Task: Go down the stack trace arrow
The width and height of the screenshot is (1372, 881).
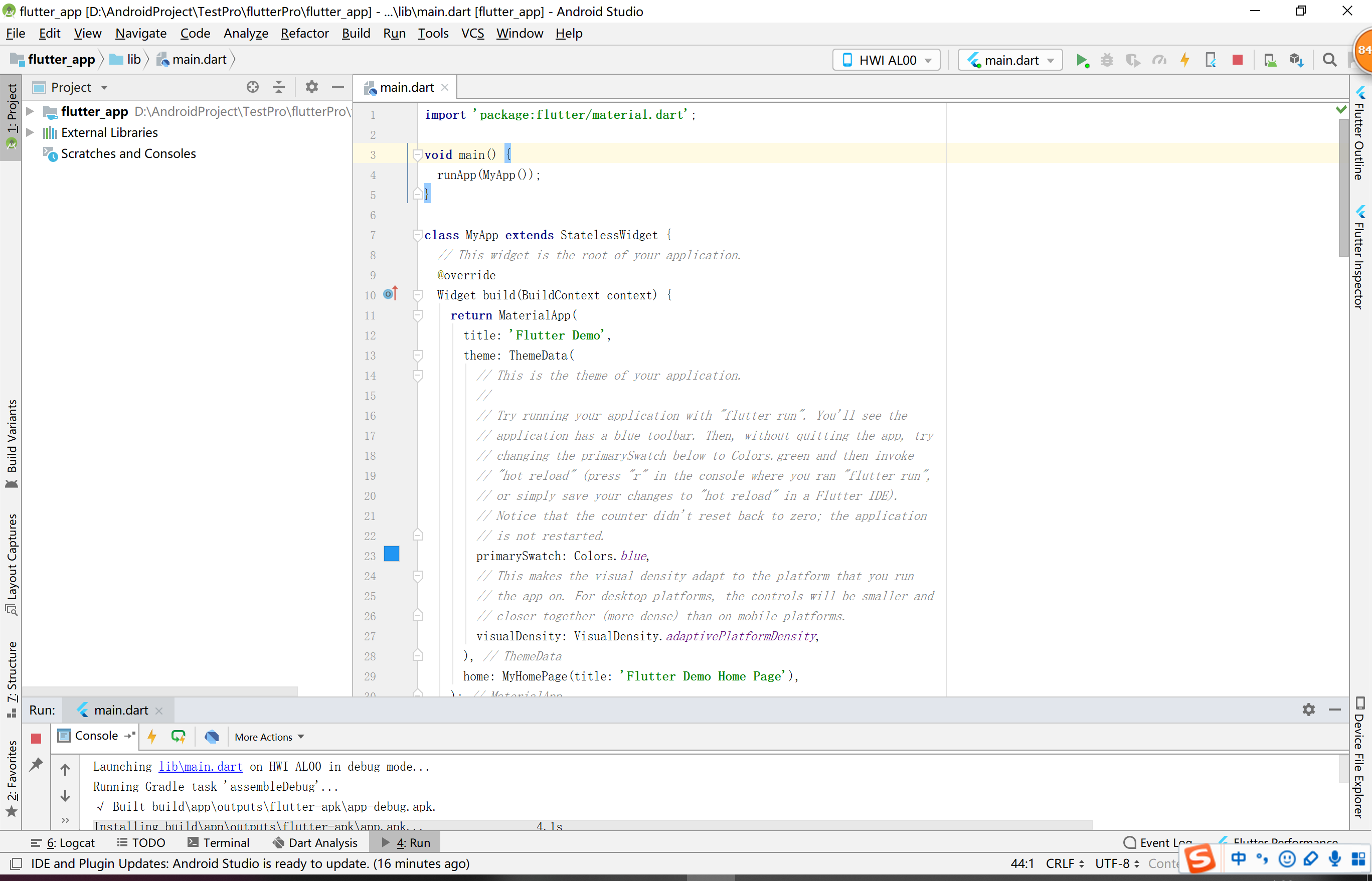Action: (x=65, y=796)
